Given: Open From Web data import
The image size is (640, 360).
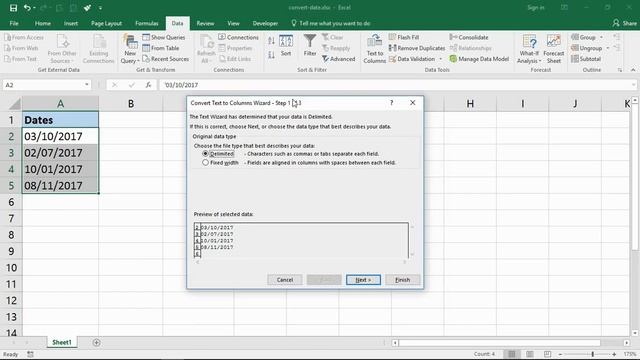Looking at the screenshot, I should tap(21, 48).
